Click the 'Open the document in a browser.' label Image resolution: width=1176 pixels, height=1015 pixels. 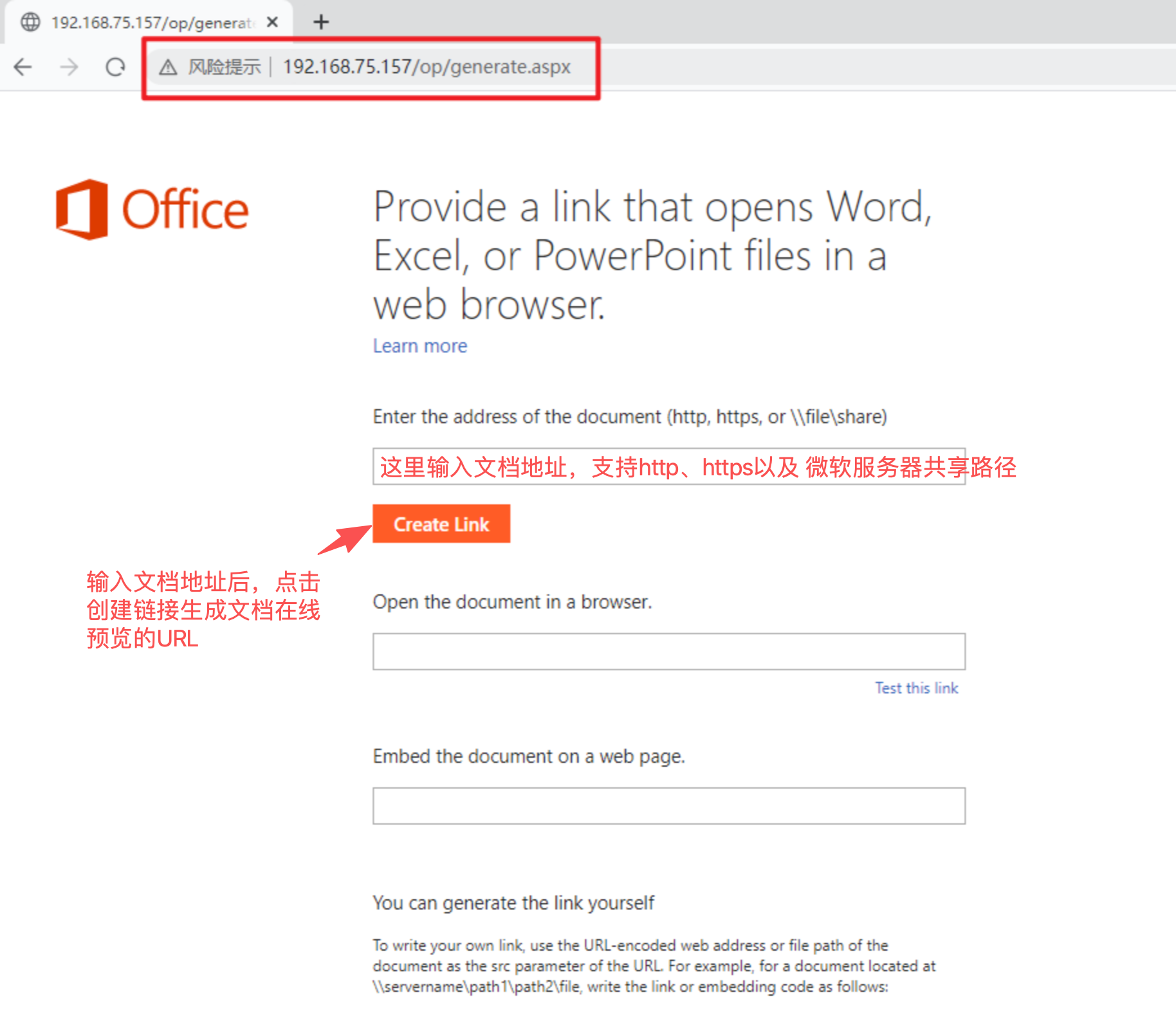[512, 602]
